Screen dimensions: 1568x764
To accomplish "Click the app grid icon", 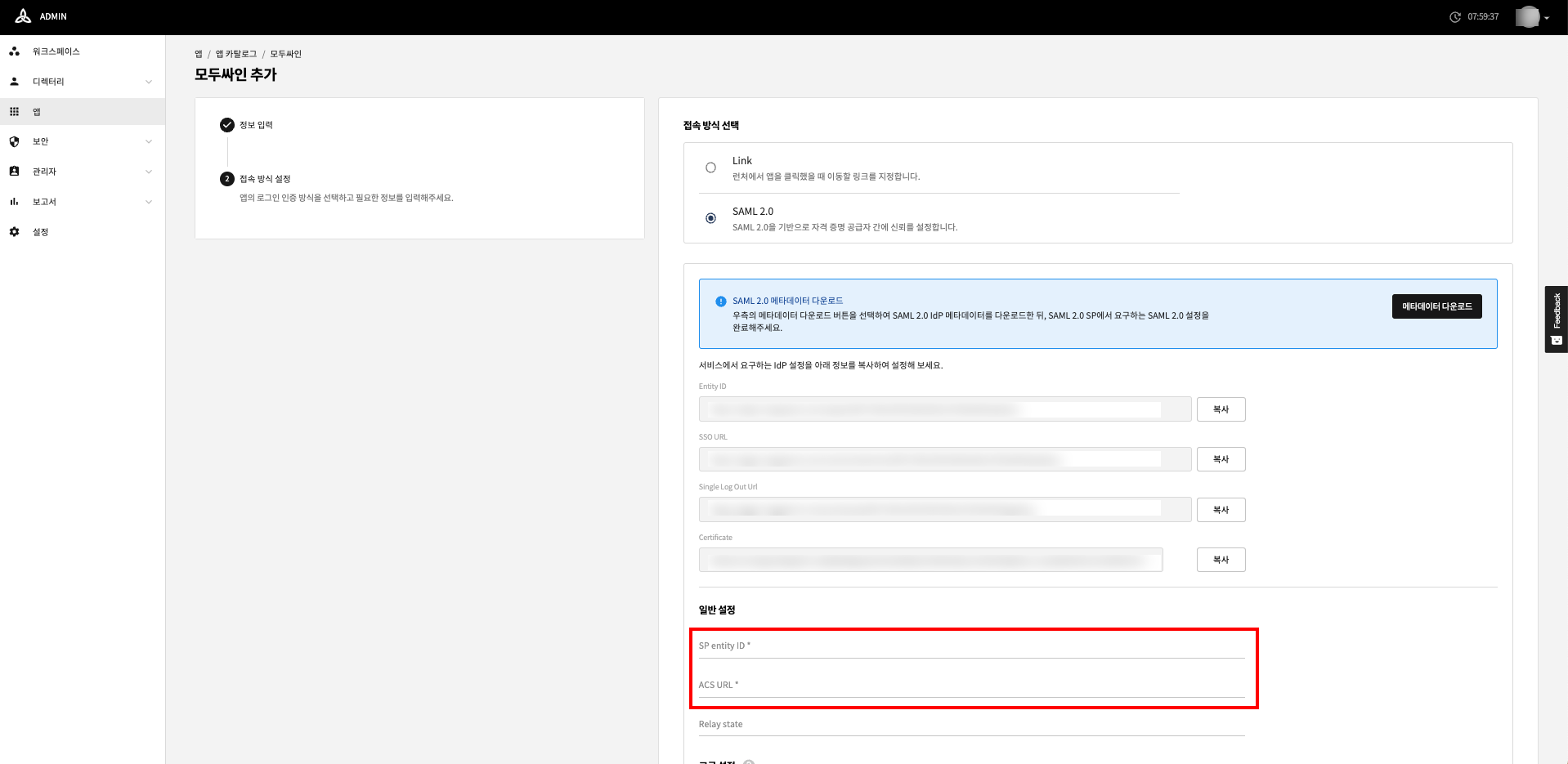I will coord(14,112).
